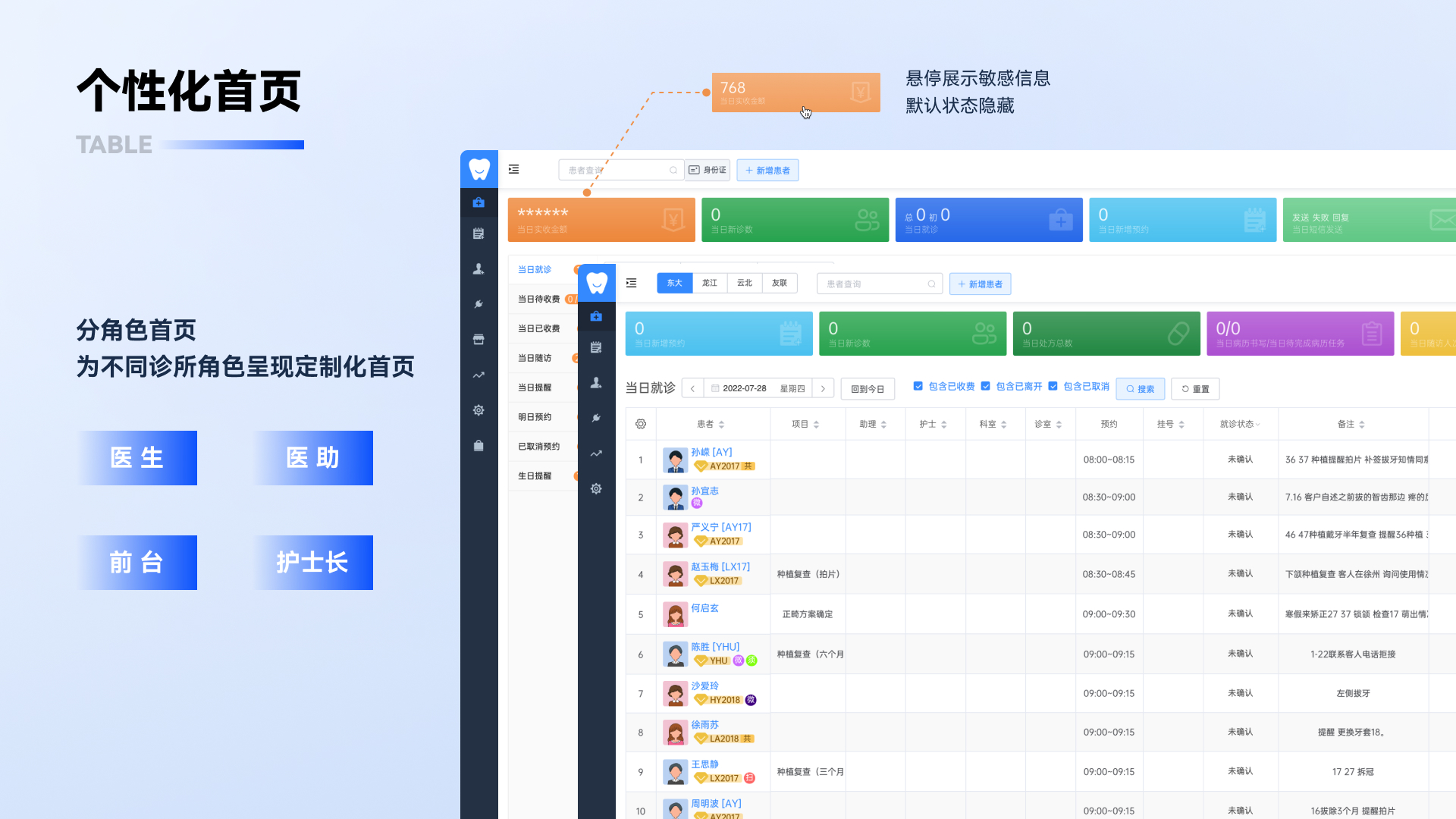Image resolution: width=1456 pixels, height=819 pixels.
Task: Go to next day arrow
Action: coord(823,388)
